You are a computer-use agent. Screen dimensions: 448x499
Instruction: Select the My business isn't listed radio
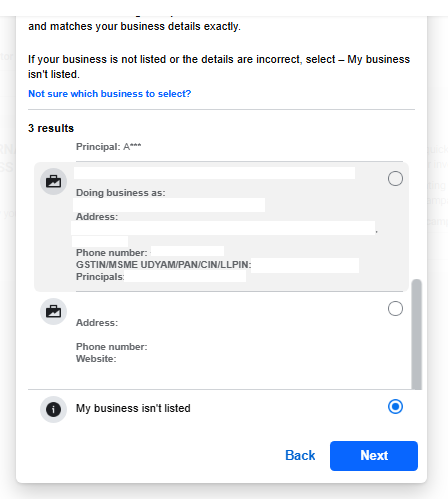[x=395, y=407]
